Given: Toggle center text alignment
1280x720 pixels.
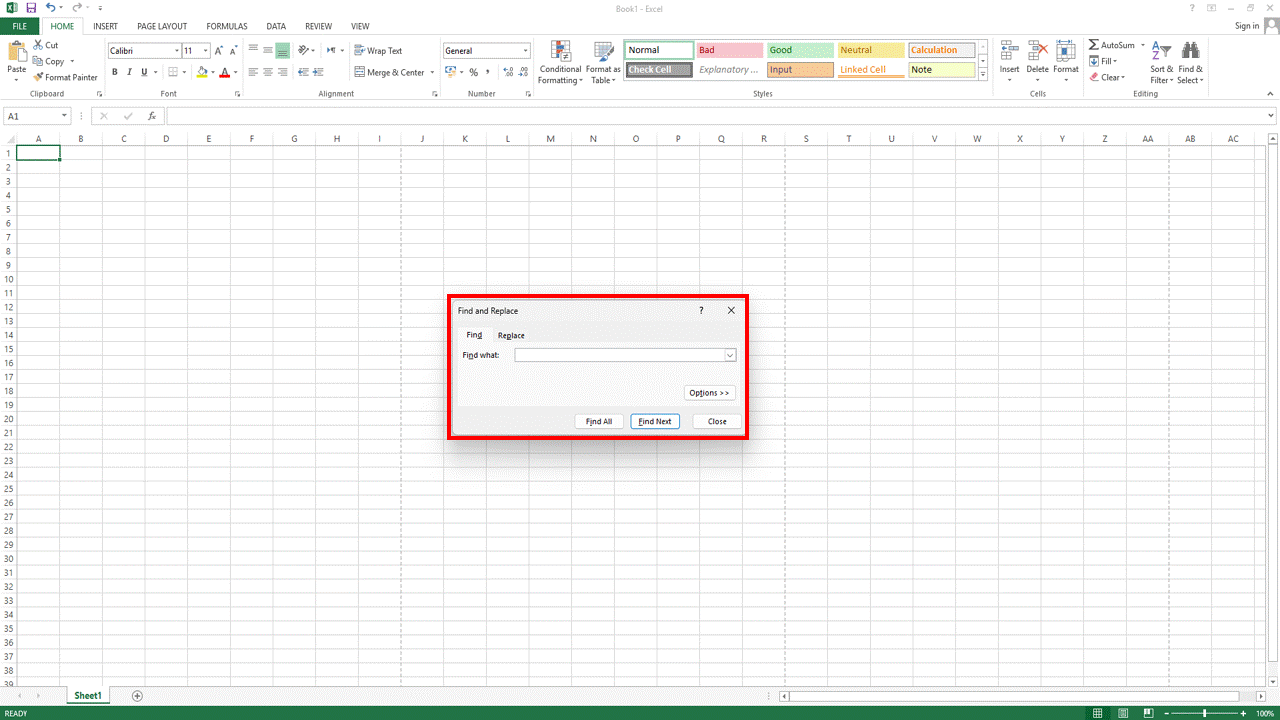Looking at the screenshot, I should [x=268, y=72].
